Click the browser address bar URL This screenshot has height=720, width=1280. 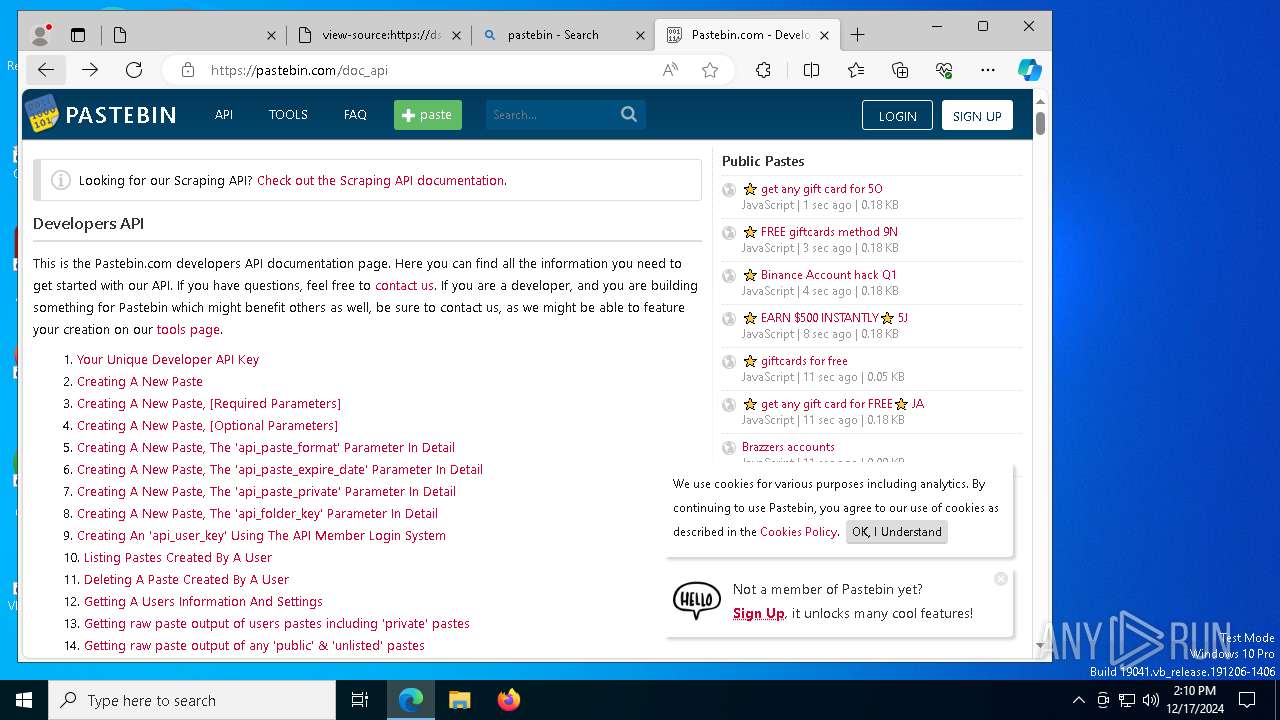click(299, 70)
